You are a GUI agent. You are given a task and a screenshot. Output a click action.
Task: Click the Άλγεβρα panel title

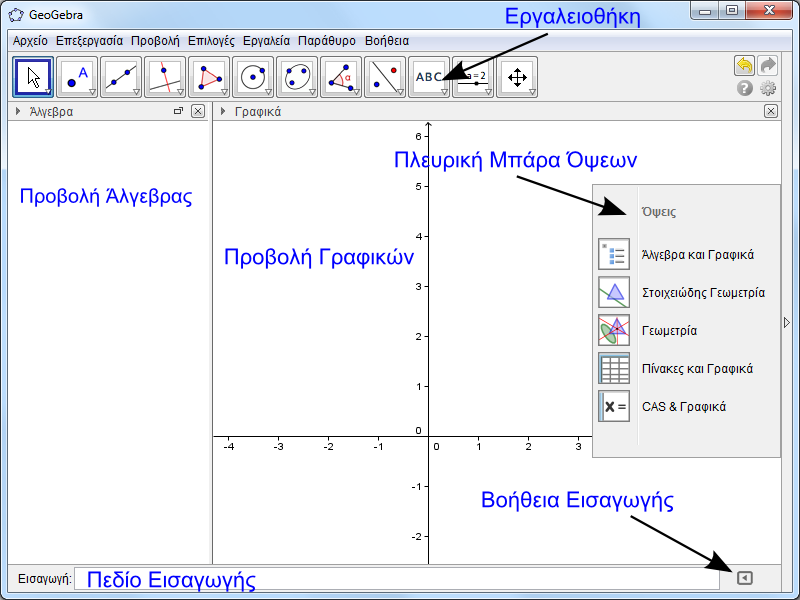(x=51, y=111)
